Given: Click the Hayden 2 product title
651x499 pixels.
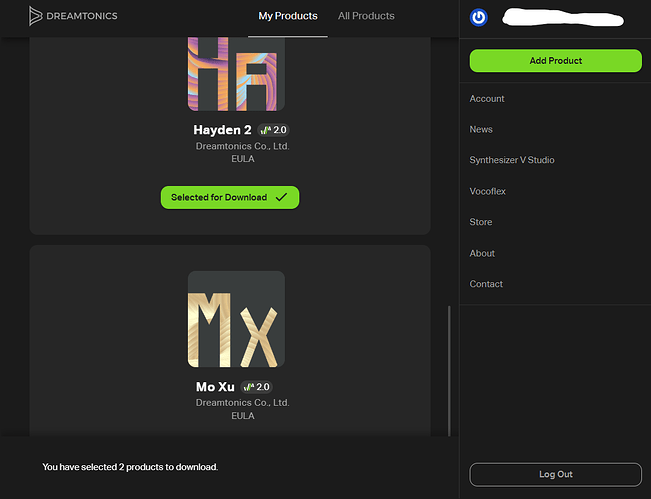Looking at the screenshot, I should (x=222, y=130).
